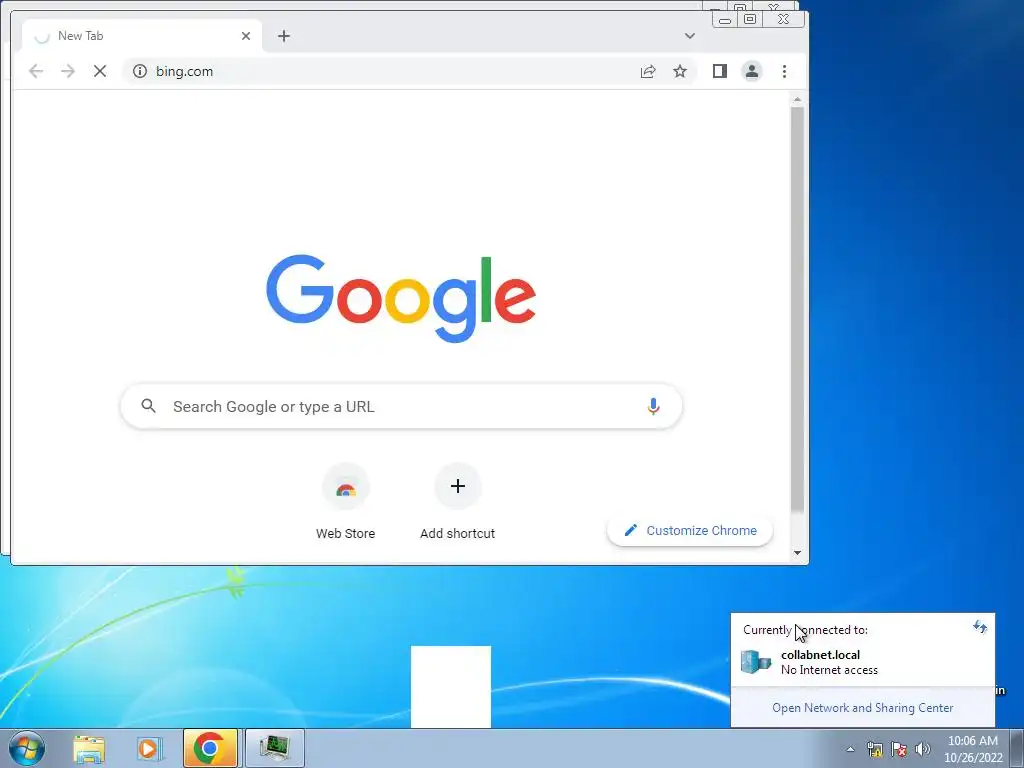The height and width of the screenshot is (768, 1024).
Task: Click the network tray icon
Action: click(x=874, y=749)
